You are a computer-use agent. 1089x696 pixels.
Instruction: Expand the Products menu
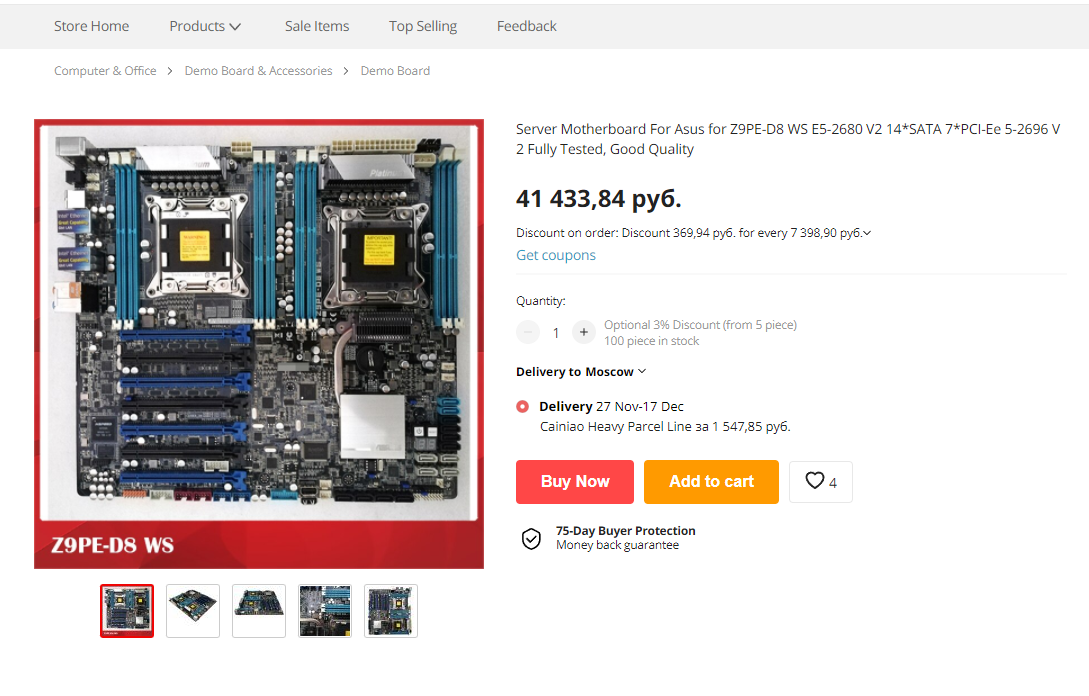tap(205, 26)
